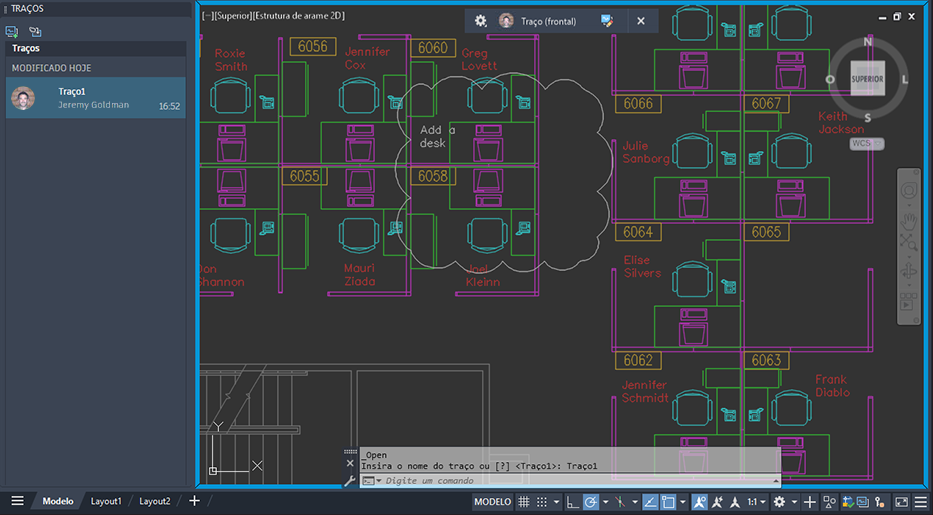
Task: Select Zoom Extents tool in navigation bar
Action: click(909, 241)
